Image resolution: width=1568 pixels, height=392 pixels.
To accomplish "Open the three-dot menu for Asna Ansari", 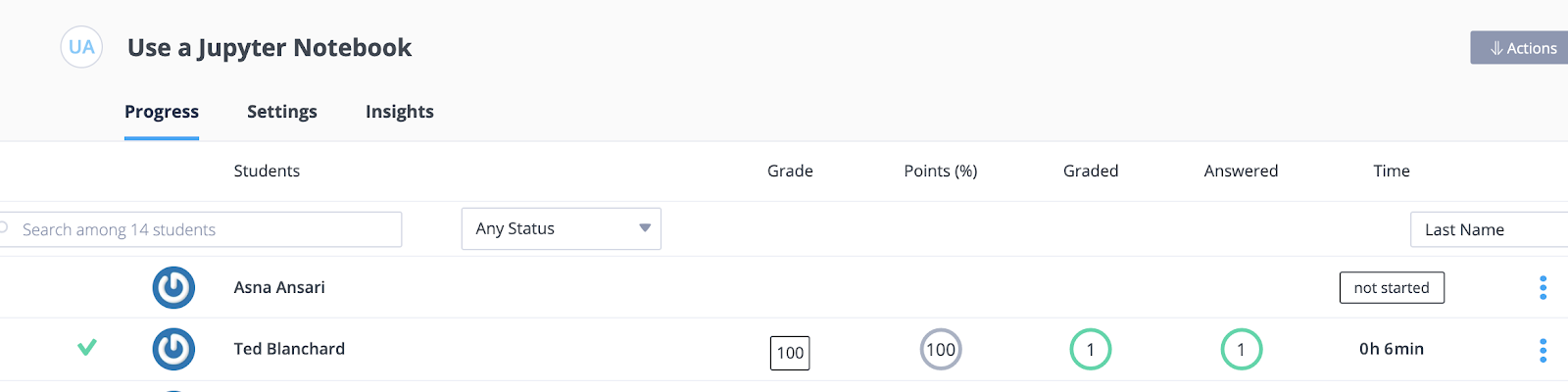I will [1543, 287].
